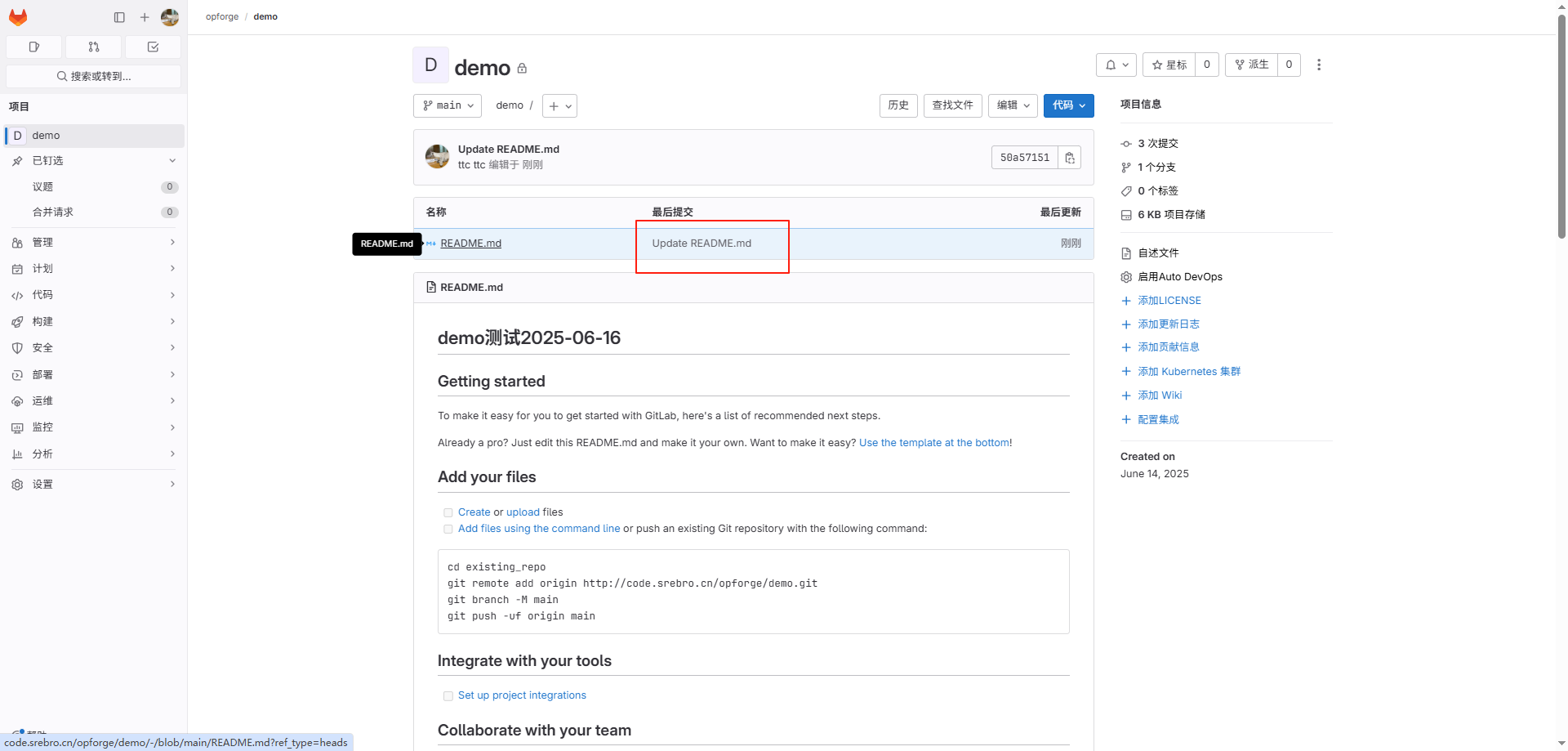Open the blue 代码 dropdown button
Image resolution: width=1568 pixels, height=751 pixels.
pyautogui.click(x=1068, y=105)
